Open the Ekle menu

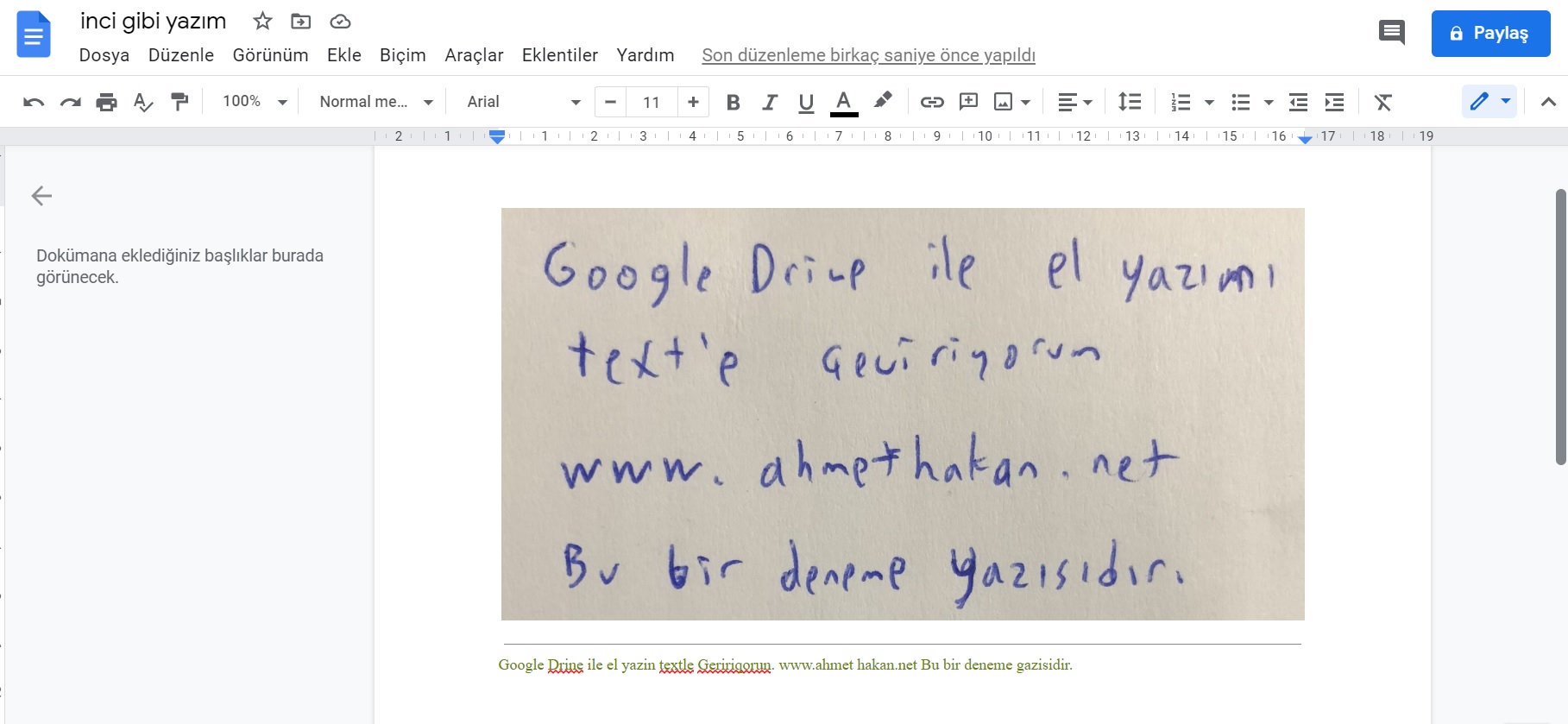pos(344,55)
